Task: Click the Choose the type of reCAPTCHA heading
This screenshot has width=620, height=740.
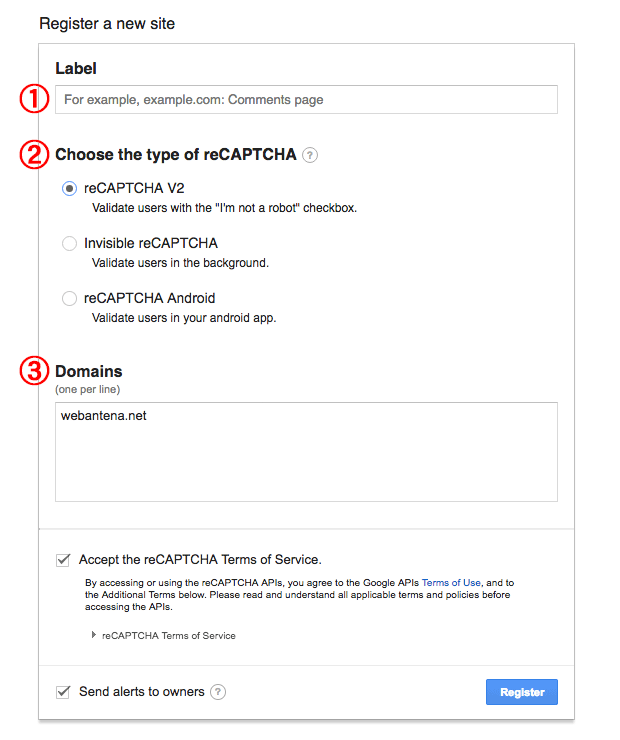Action: click(176, 155)
